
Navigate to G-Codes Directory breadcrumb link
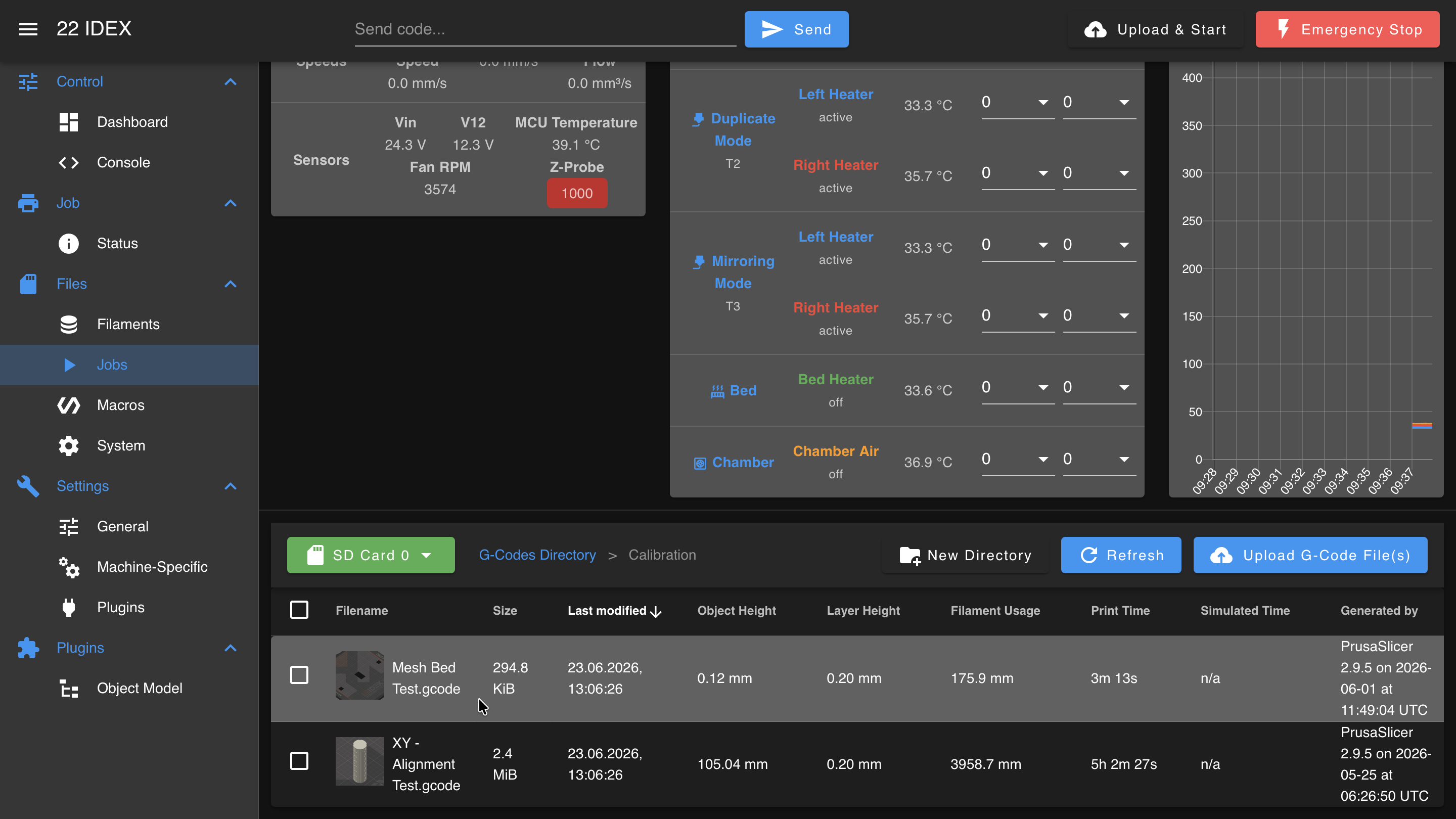(537, 555)
